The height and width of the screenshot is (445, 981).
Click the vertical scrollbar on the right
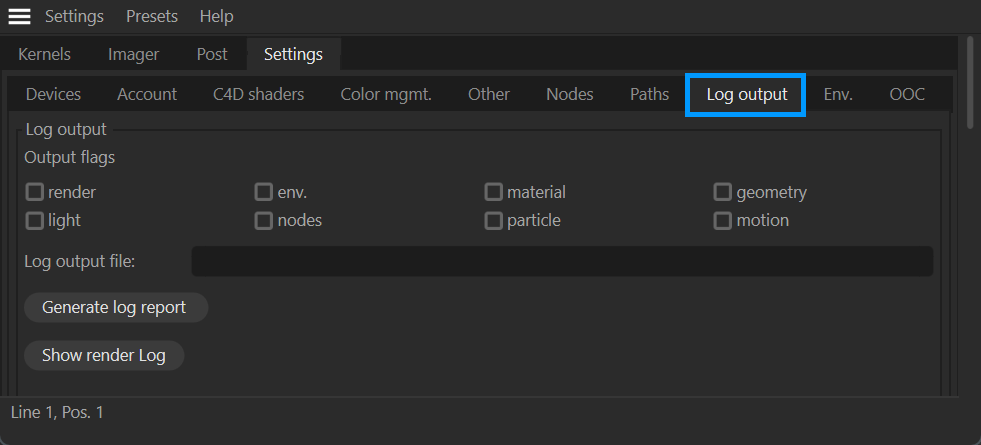pos(968,85)
